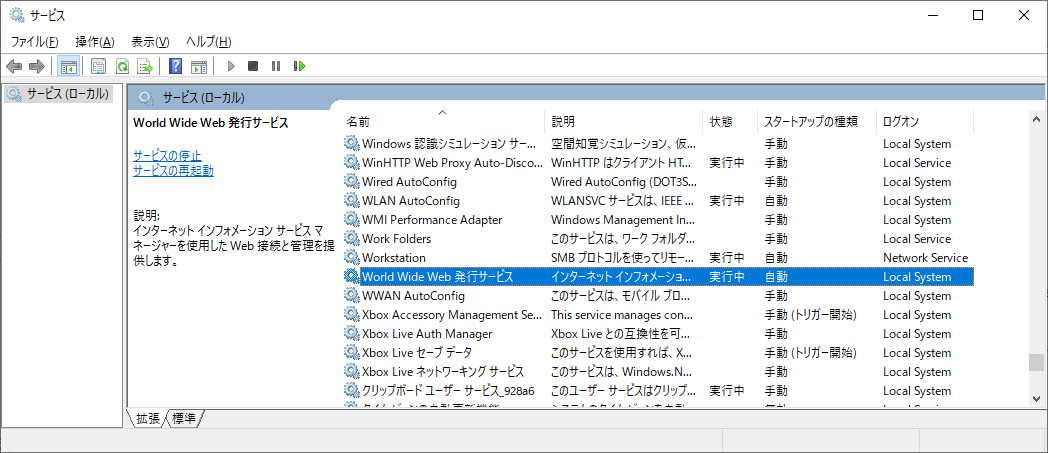Open the Help toolbar icon
The width and height of the screenshot is (1048, 453).
(176, 66)
